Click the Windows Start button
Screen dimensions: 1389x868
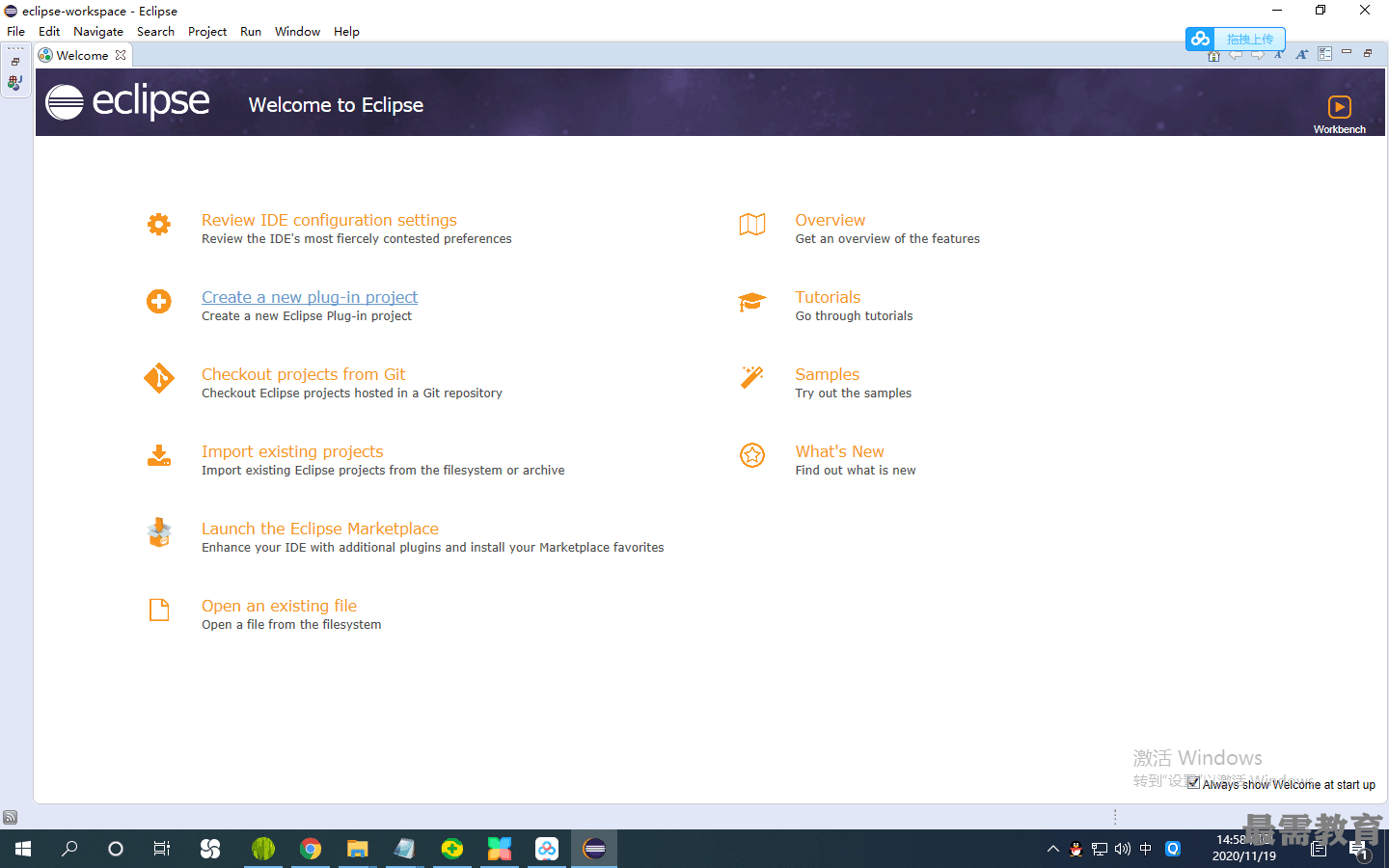[x=23, y=849]
